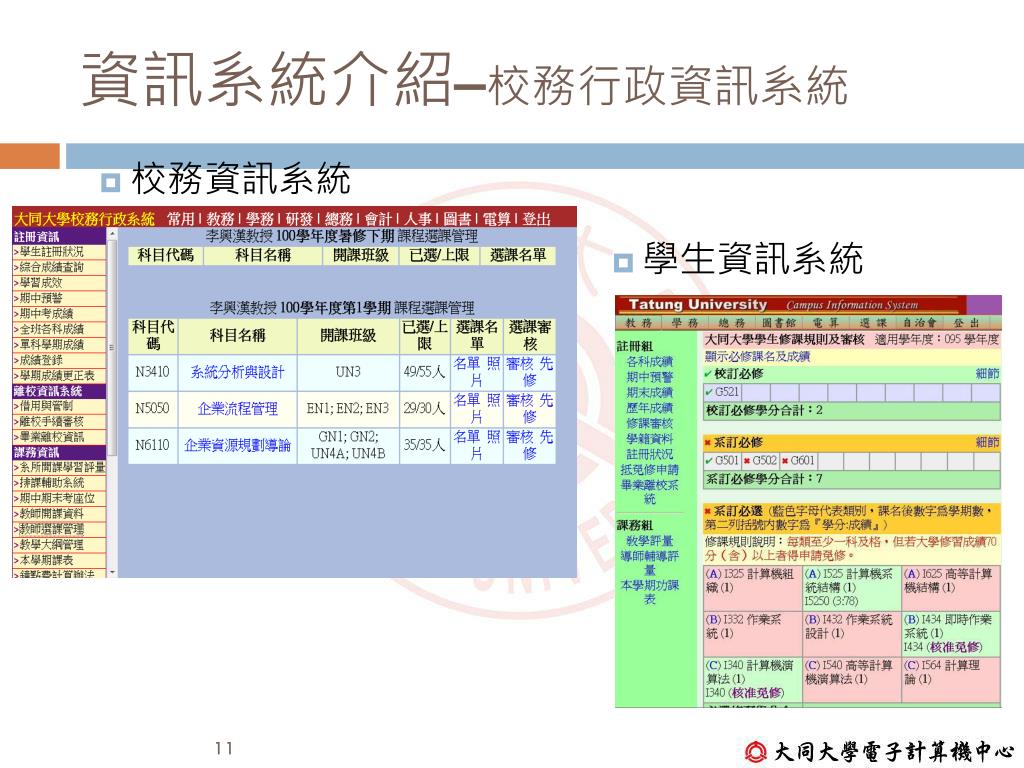
Task: Click the G521 course cell
Action: pos(722,392)
